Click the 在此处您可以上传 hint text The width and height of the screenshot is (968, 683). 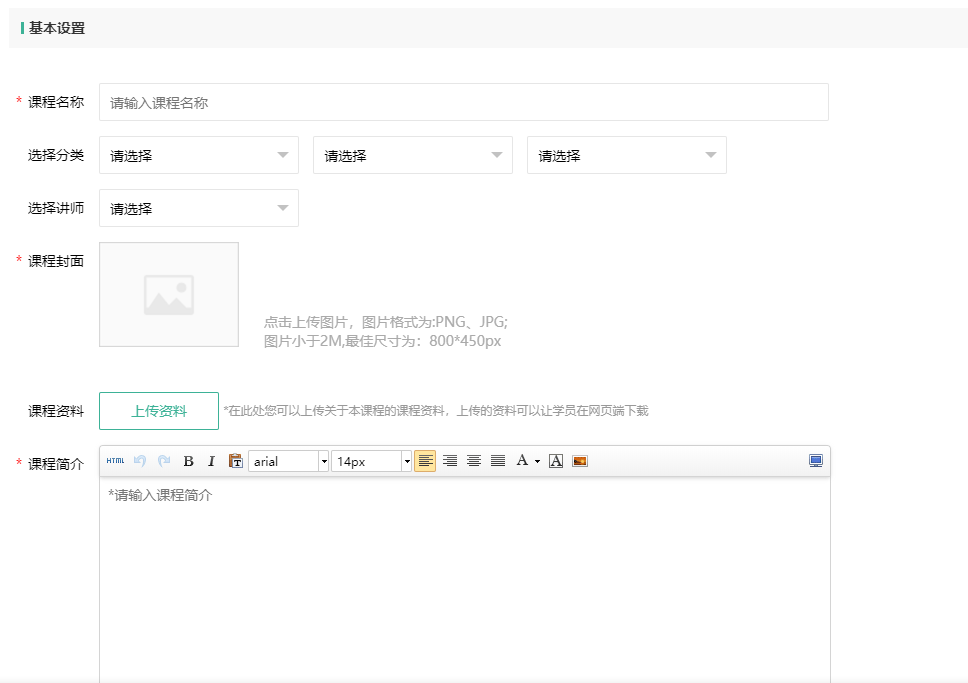pyautogui.click(x=436, y=411)
